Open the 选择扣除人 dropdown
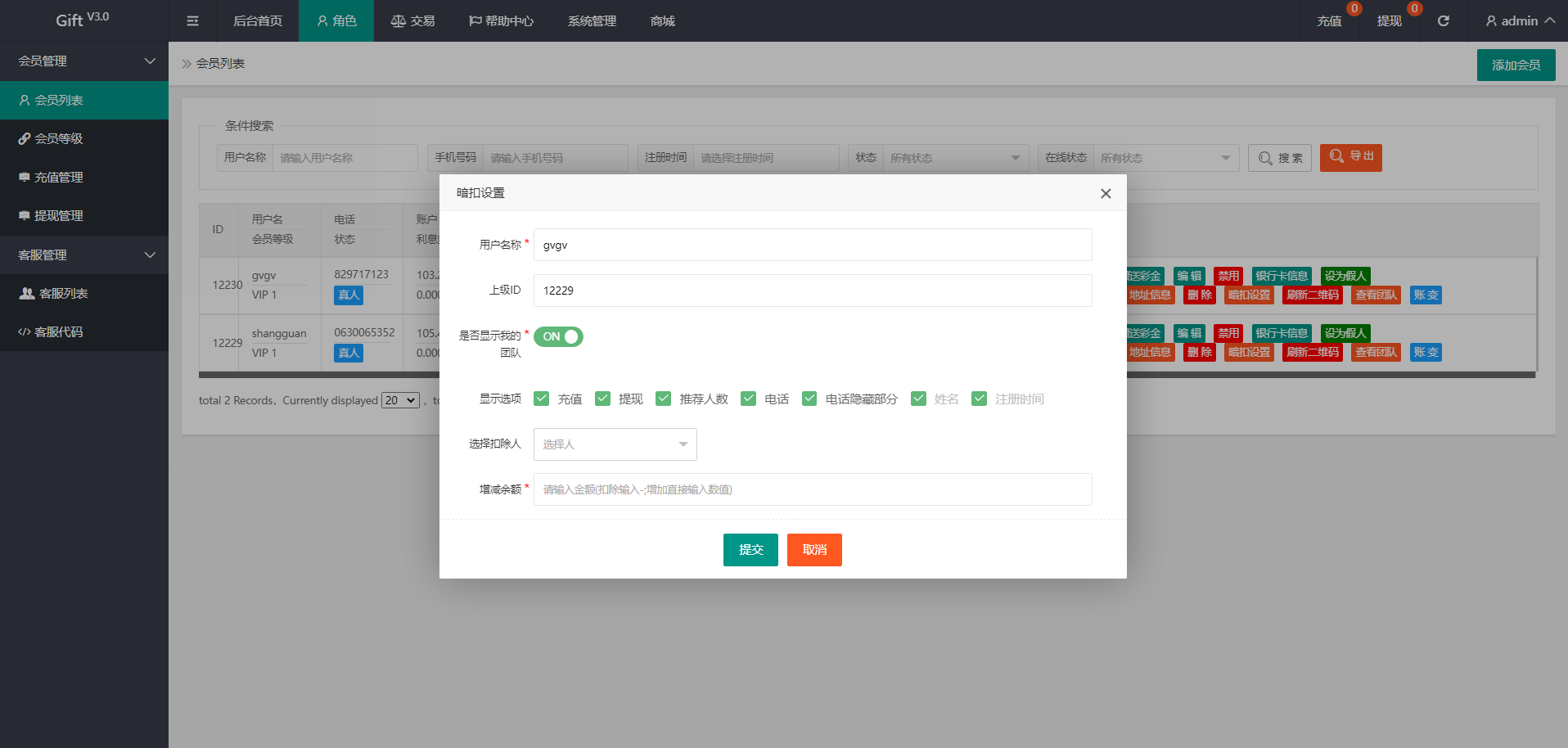Viewport: 1568px width, 748px height. 615,444
